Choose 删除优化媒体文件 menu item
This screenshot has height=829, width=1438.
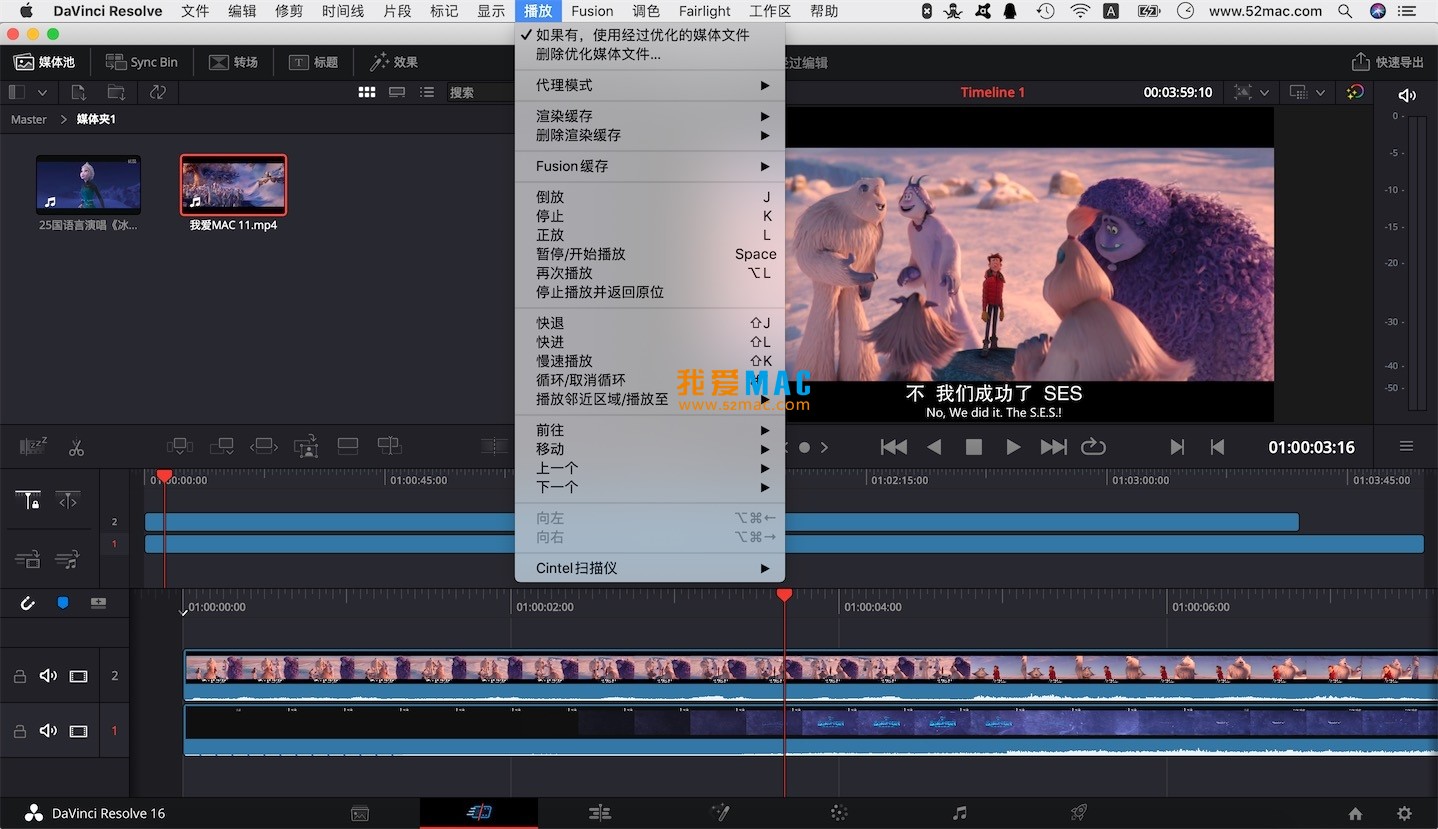coord(650,54)
